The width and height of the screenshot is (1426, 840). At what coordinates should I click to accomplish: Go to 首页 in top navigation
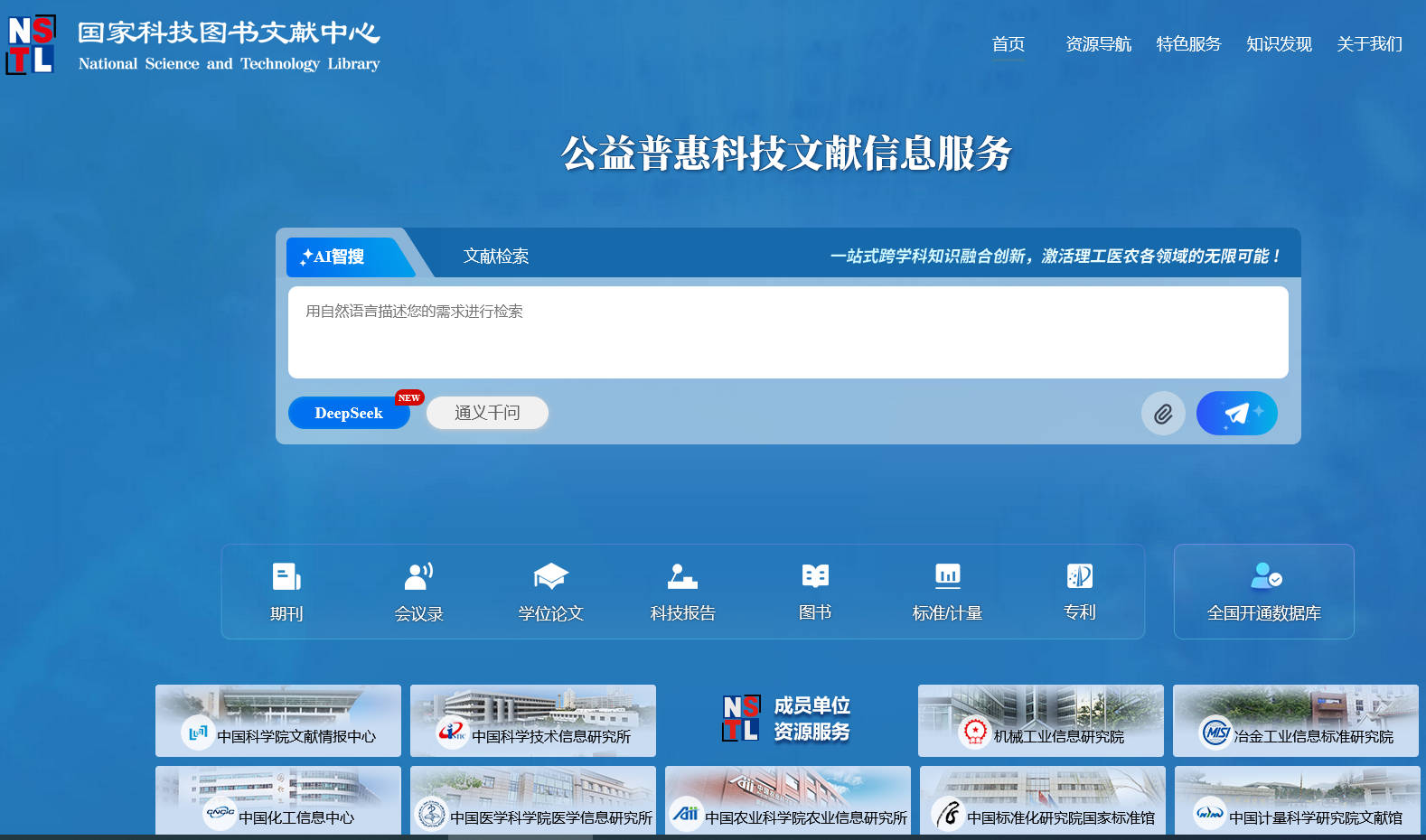tap(1009, 44)
